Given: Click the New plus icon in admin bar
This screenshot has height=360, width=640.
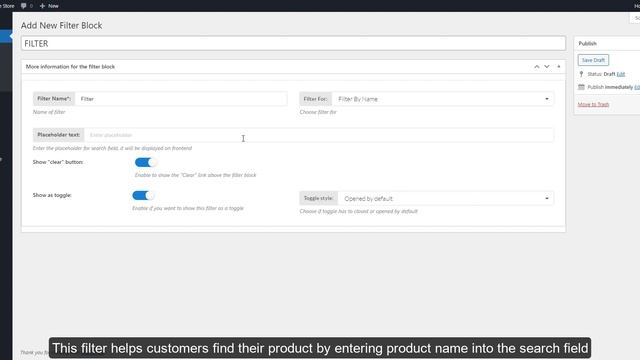Looking at the screenshot, I should [x=42, y=6].
